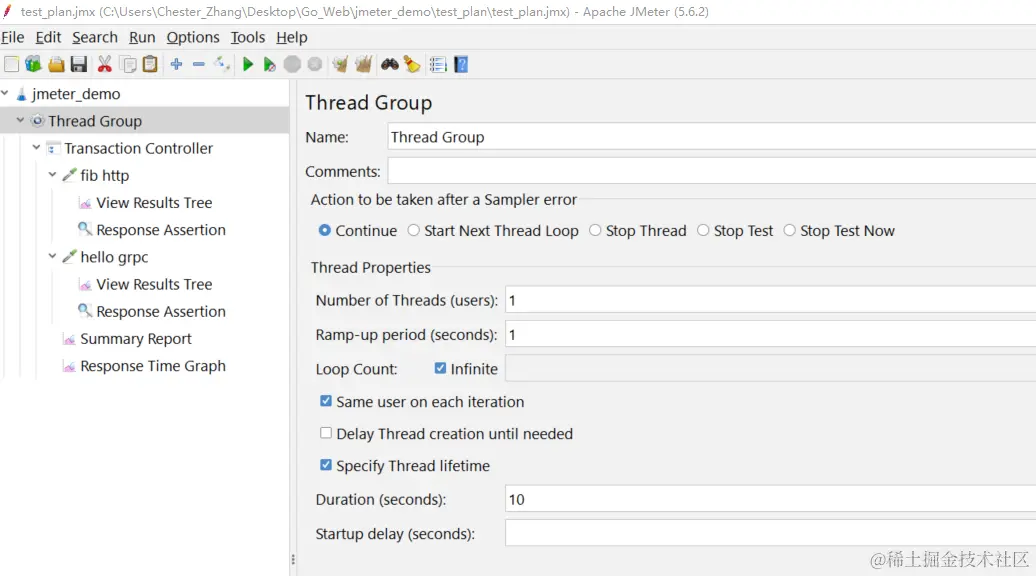This screenshot has height=576, width=1036.
Task: Open the Search menu
Action: pos(95,38)
